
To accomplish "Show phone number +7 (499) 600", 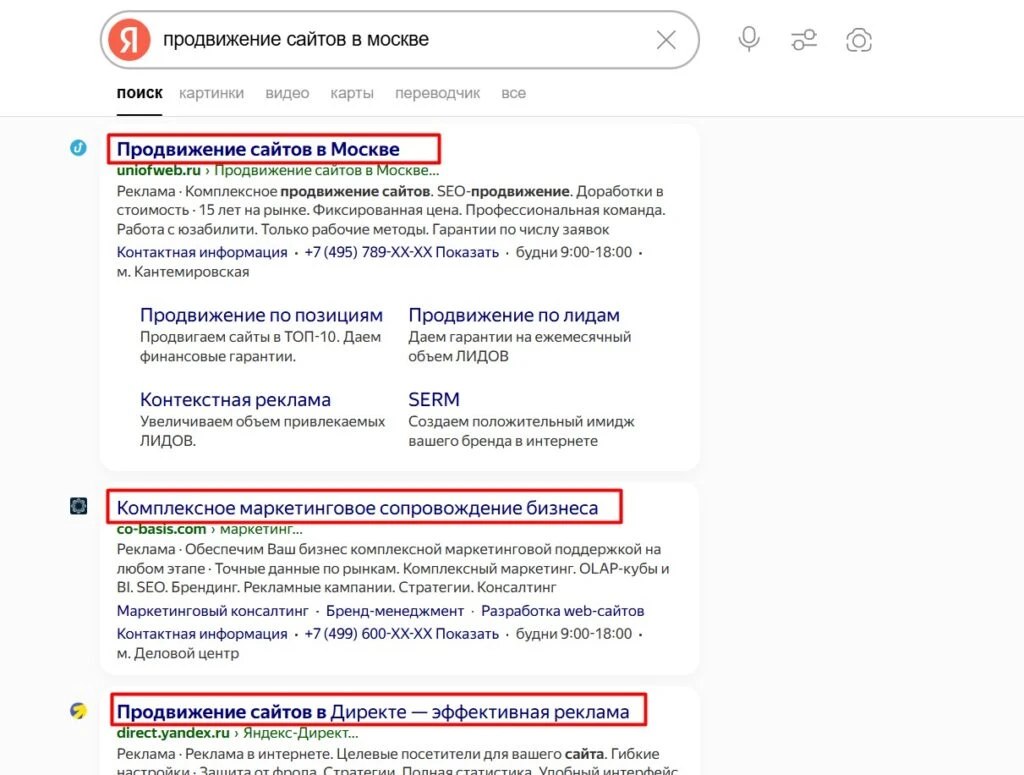I will (402, 633).
